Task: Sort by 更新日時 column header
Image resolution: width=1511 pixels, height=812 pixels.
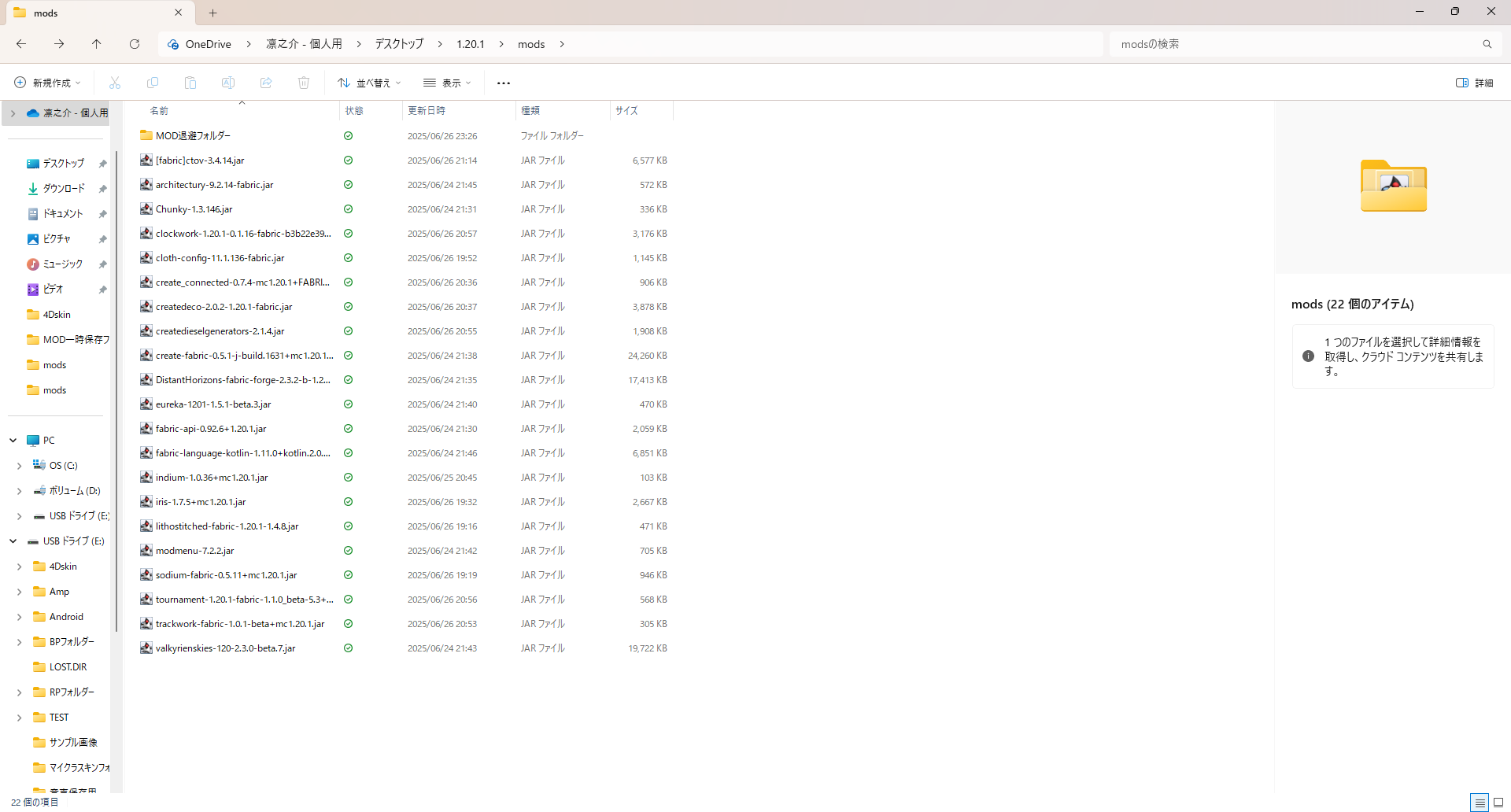Action: click(427, 111)
